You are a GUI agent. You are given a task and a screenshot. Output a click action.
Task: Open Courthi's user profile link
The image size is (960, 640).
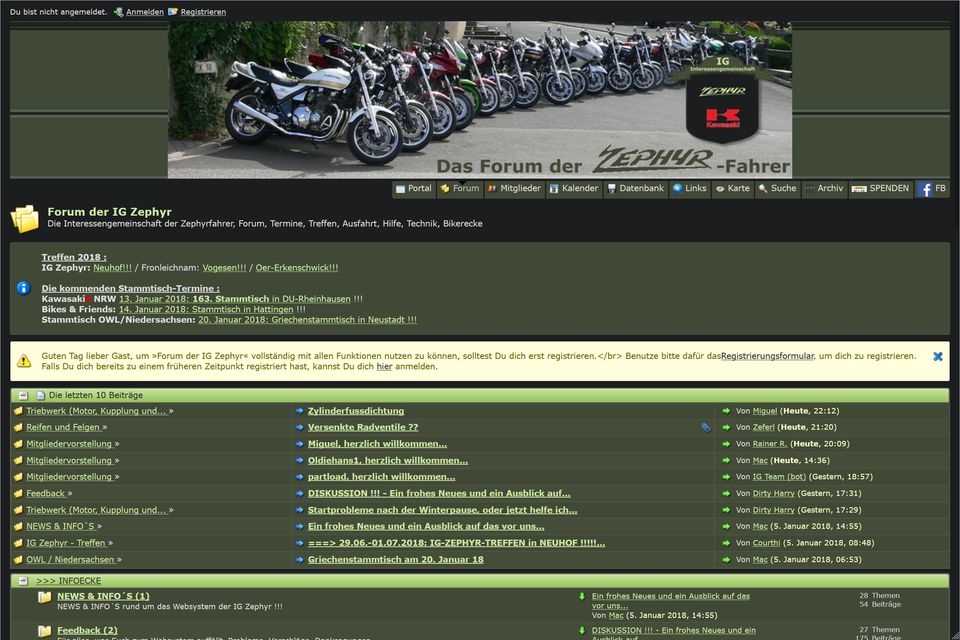tap(767, 543)
